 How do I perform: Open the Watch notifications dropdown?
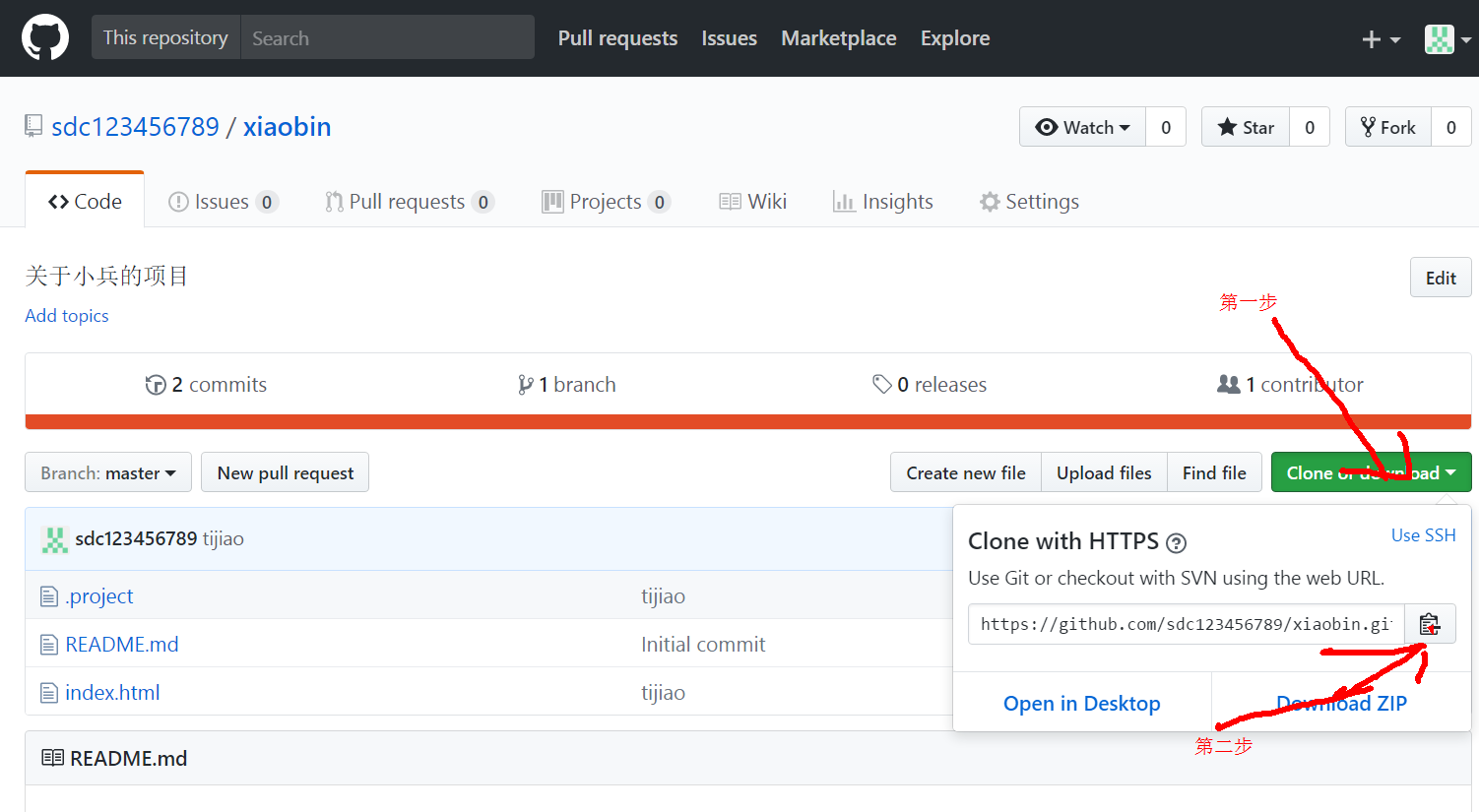coord(1082,127)
